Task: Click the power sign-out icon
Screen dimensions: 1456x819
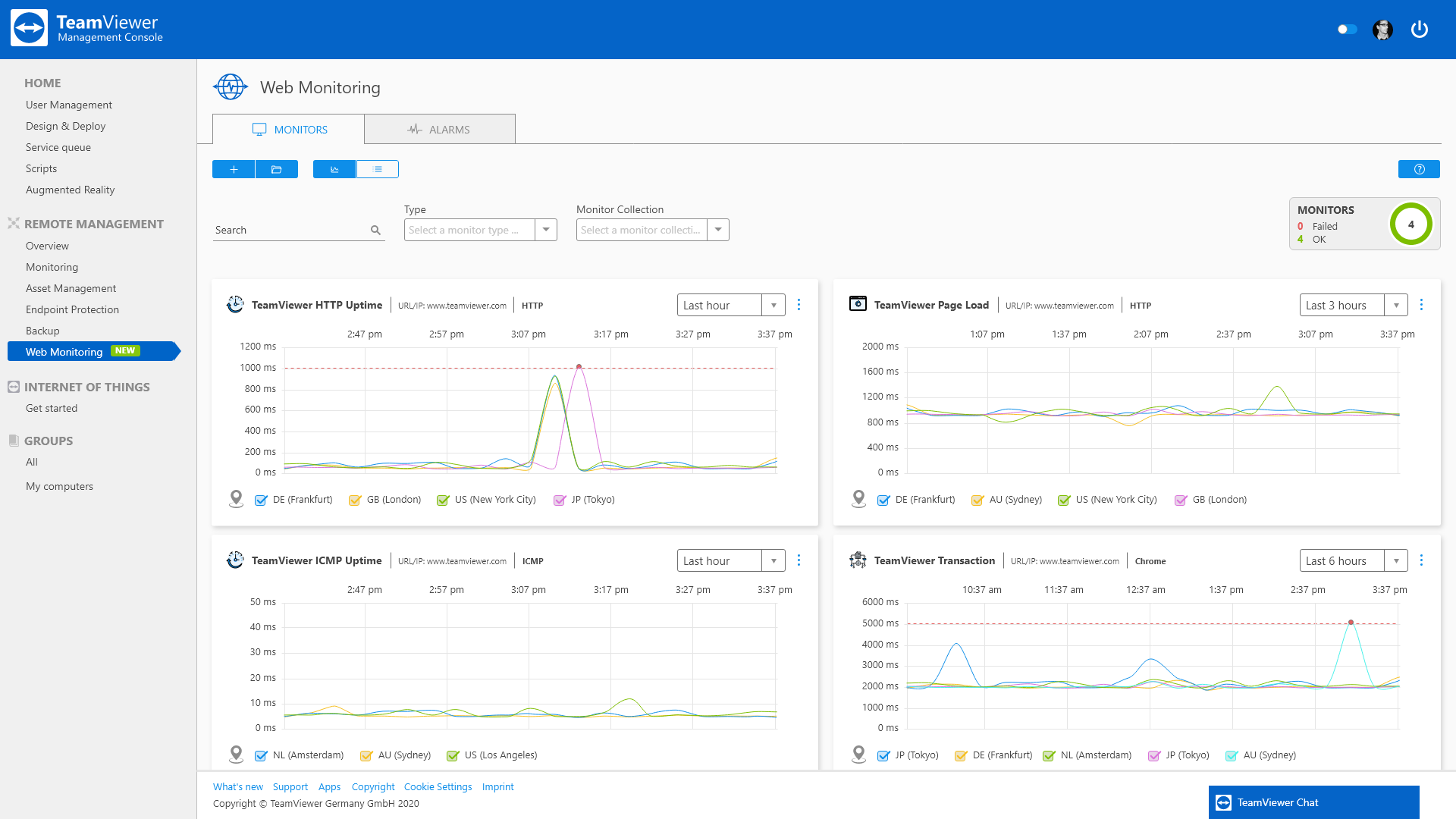Action: tap(1420, 29)
